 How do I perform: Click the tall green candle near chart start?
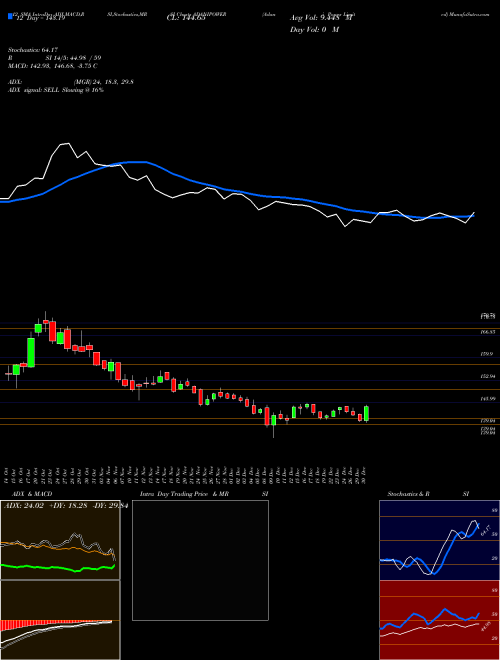31,352
